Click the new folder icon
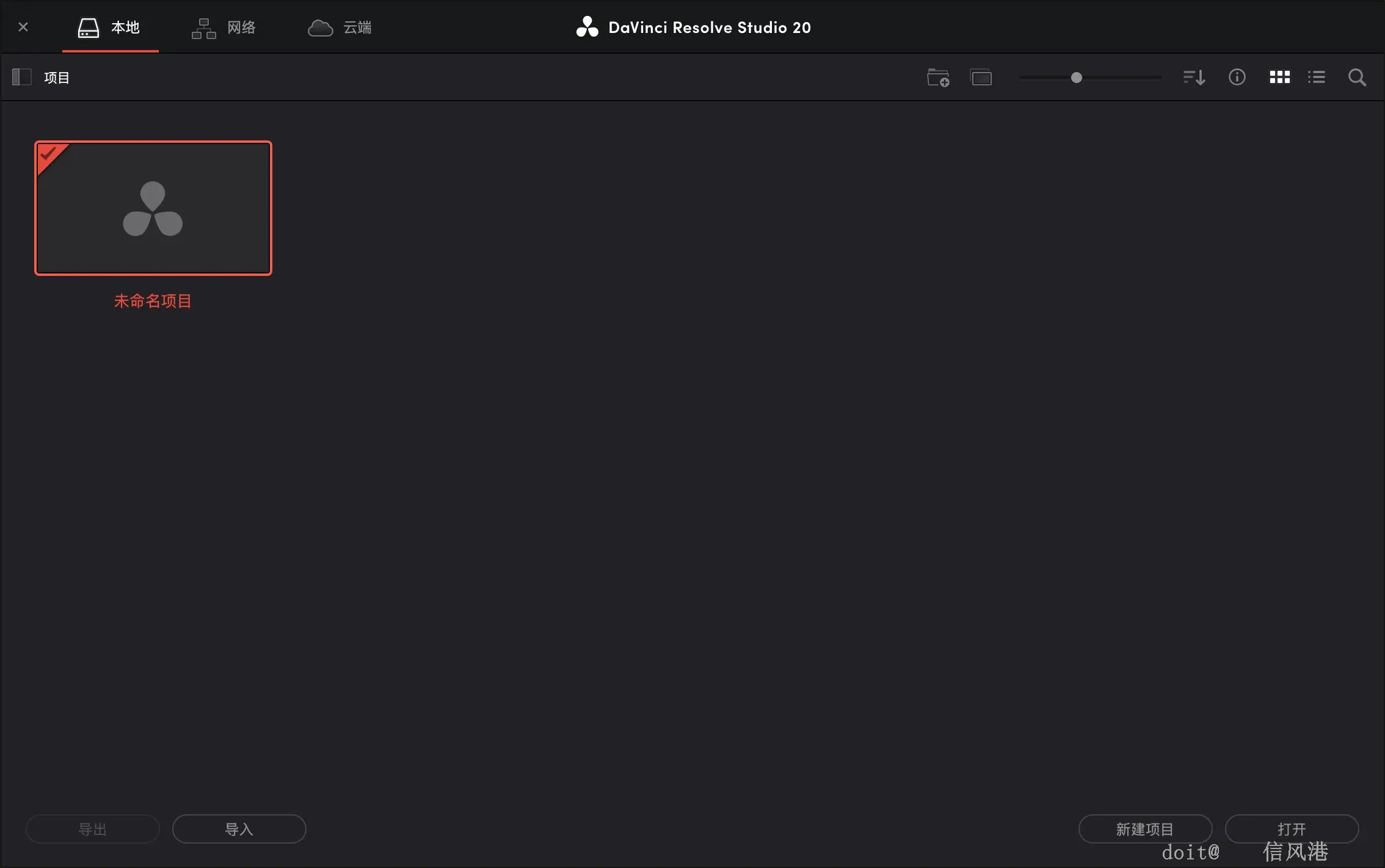Screen dimensions: 1385x868 coord(938,78)
